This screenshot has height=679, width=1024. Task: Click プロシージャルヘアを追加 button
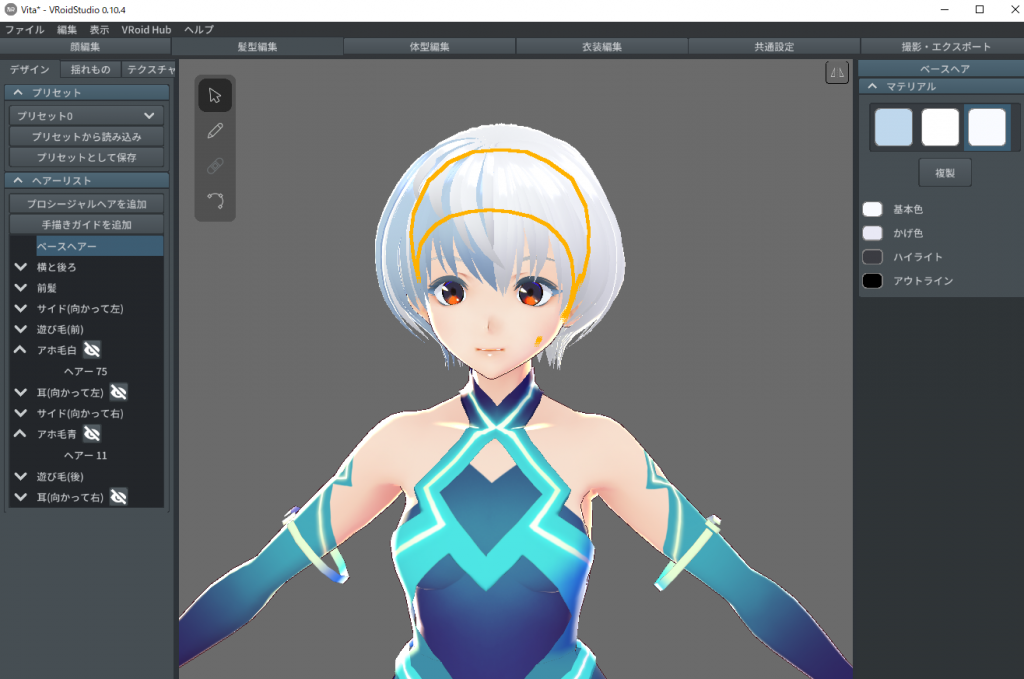[x=87, y=203]
